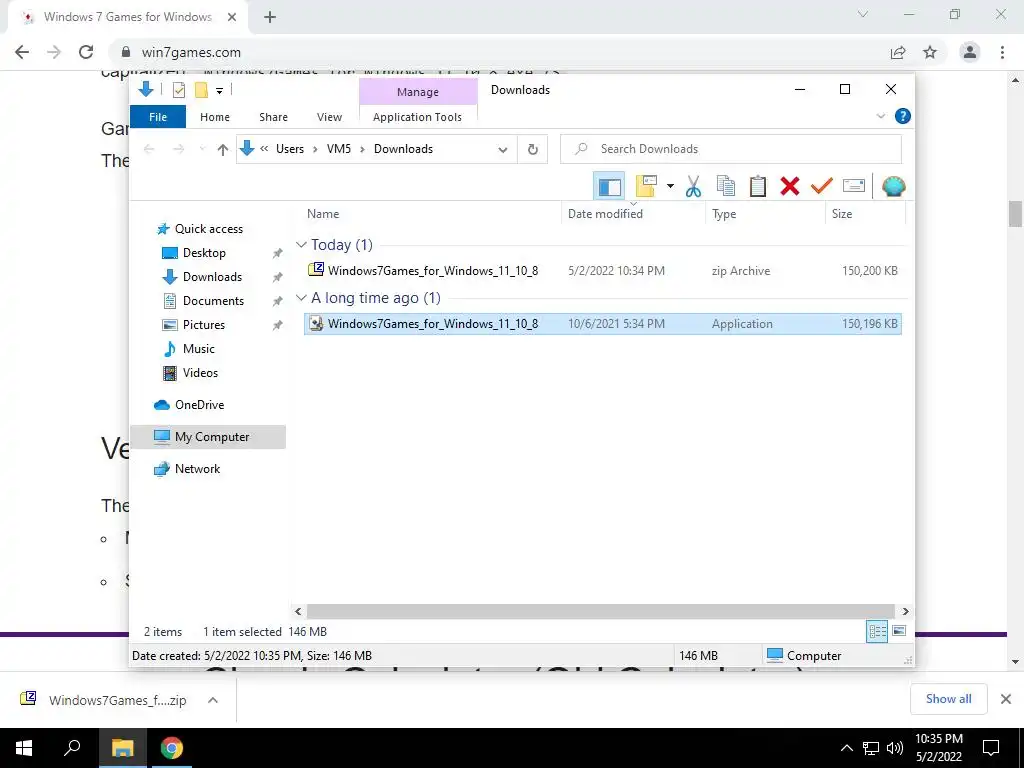Click the Copy icon in Explorer toolbar
The width and height of the screenshot is (1024, 768).
726,186
